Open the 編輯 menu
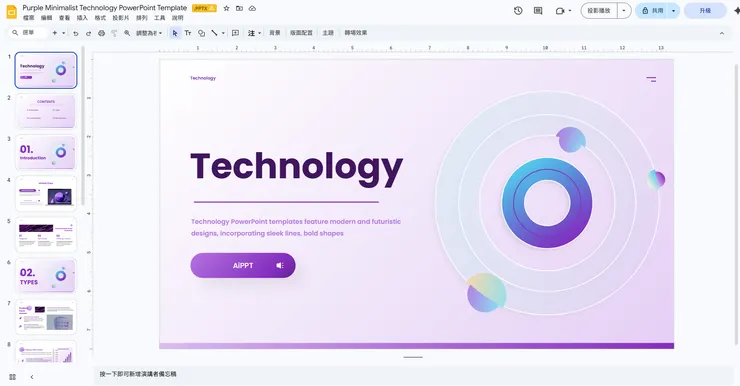 [46, 18]
